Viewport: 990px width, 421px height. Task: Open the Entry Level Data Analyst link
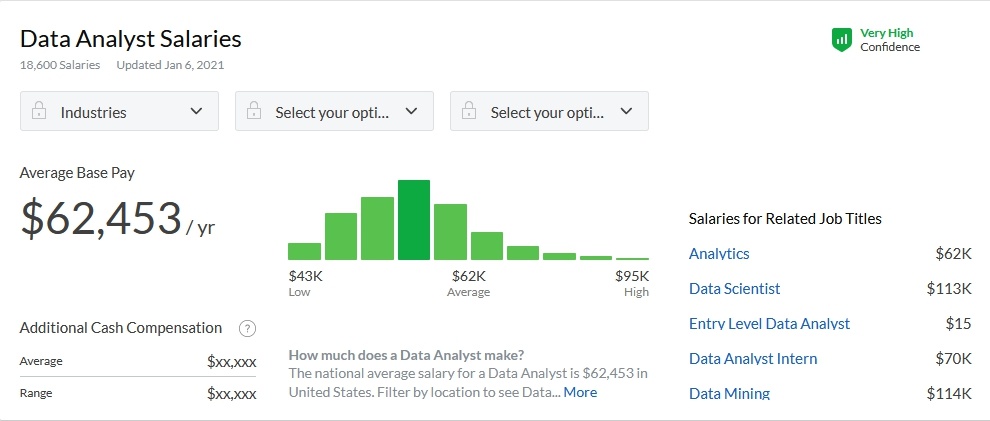769,324
